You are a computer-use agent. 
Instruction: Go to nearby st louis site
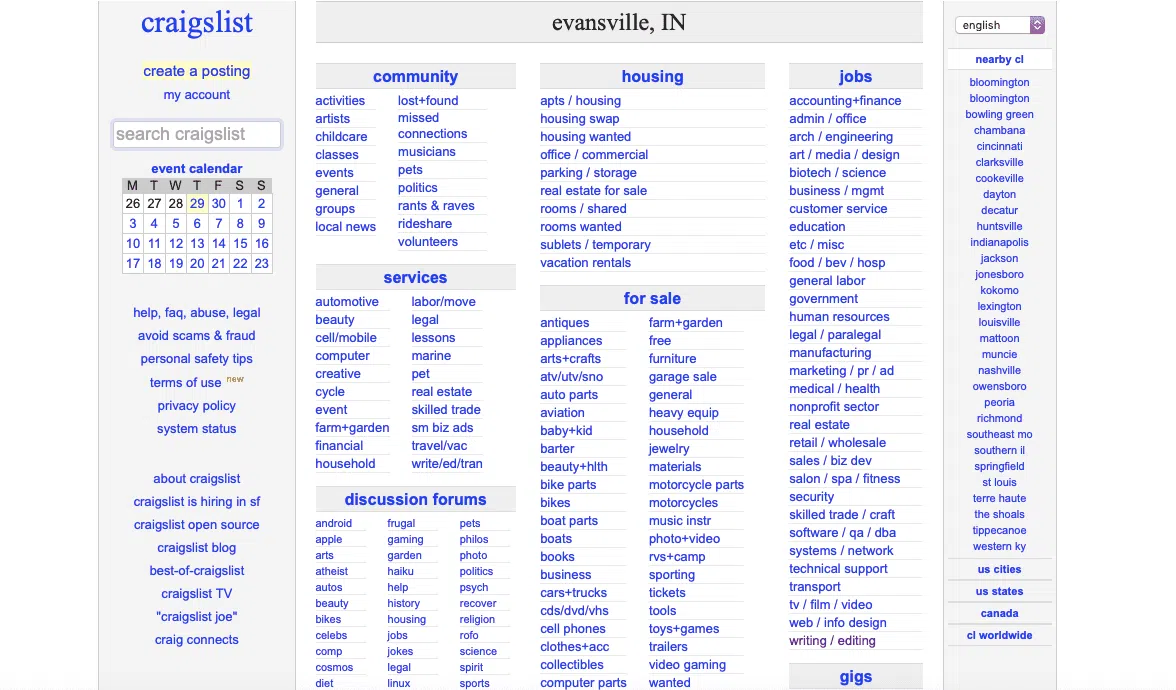(999, 482)
